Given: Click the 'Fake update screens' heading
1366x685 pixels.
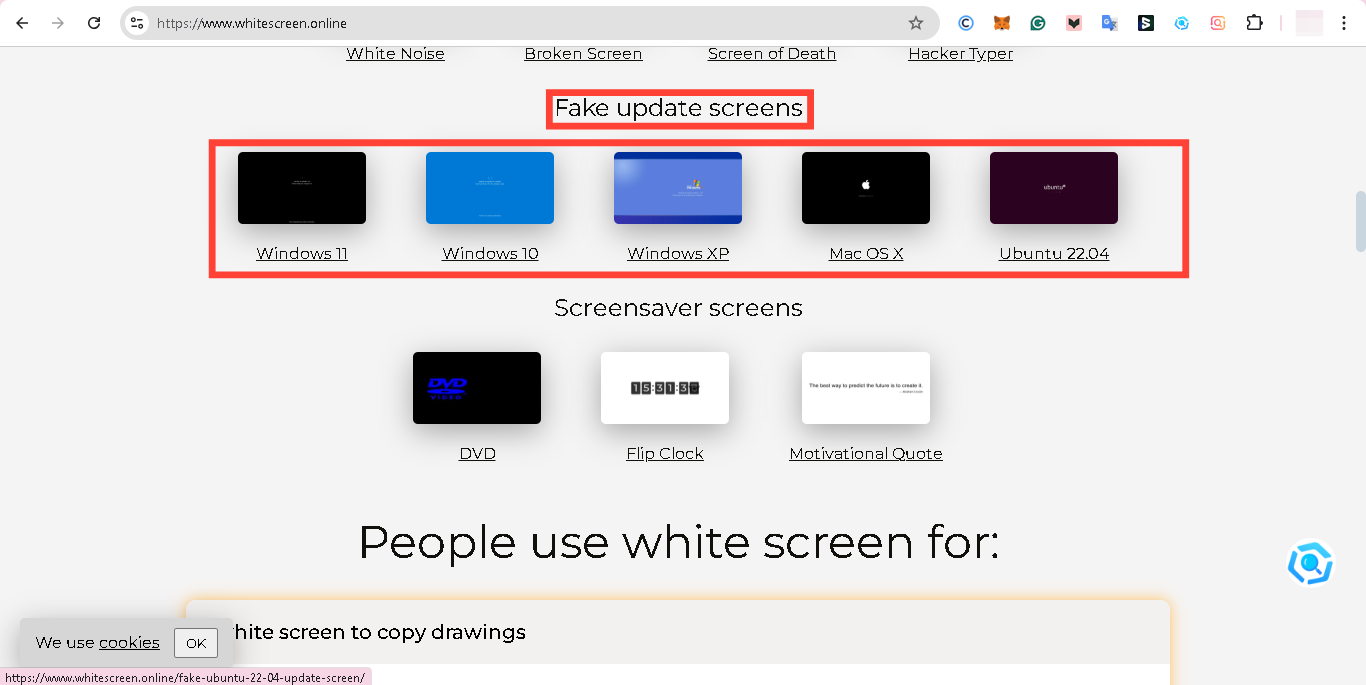Looking at the screenshot, I should pos(679,108).
